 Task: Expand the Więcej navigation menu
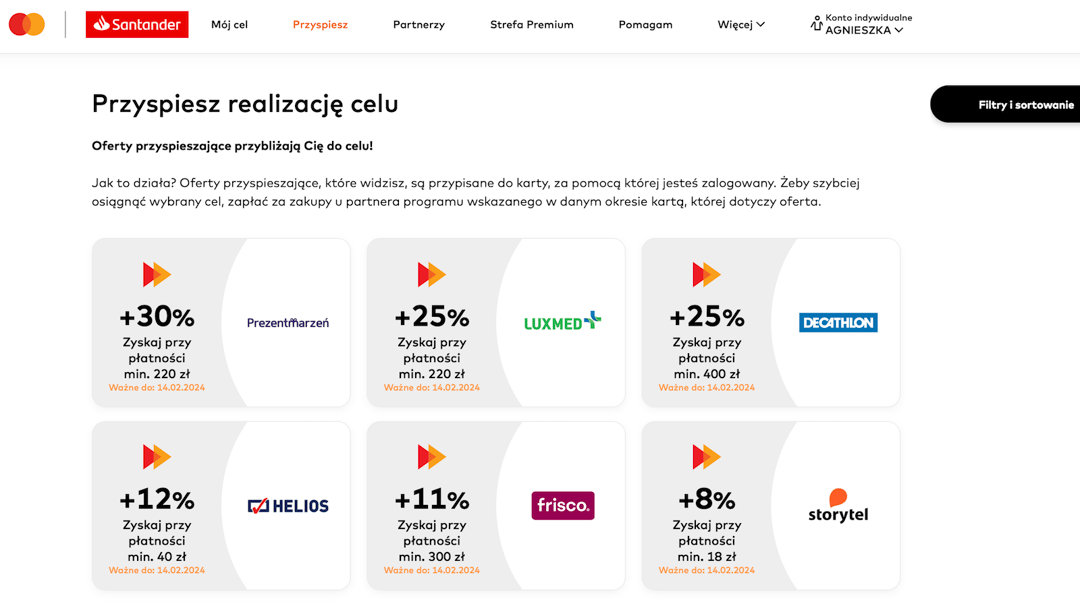tap(740, 24)
